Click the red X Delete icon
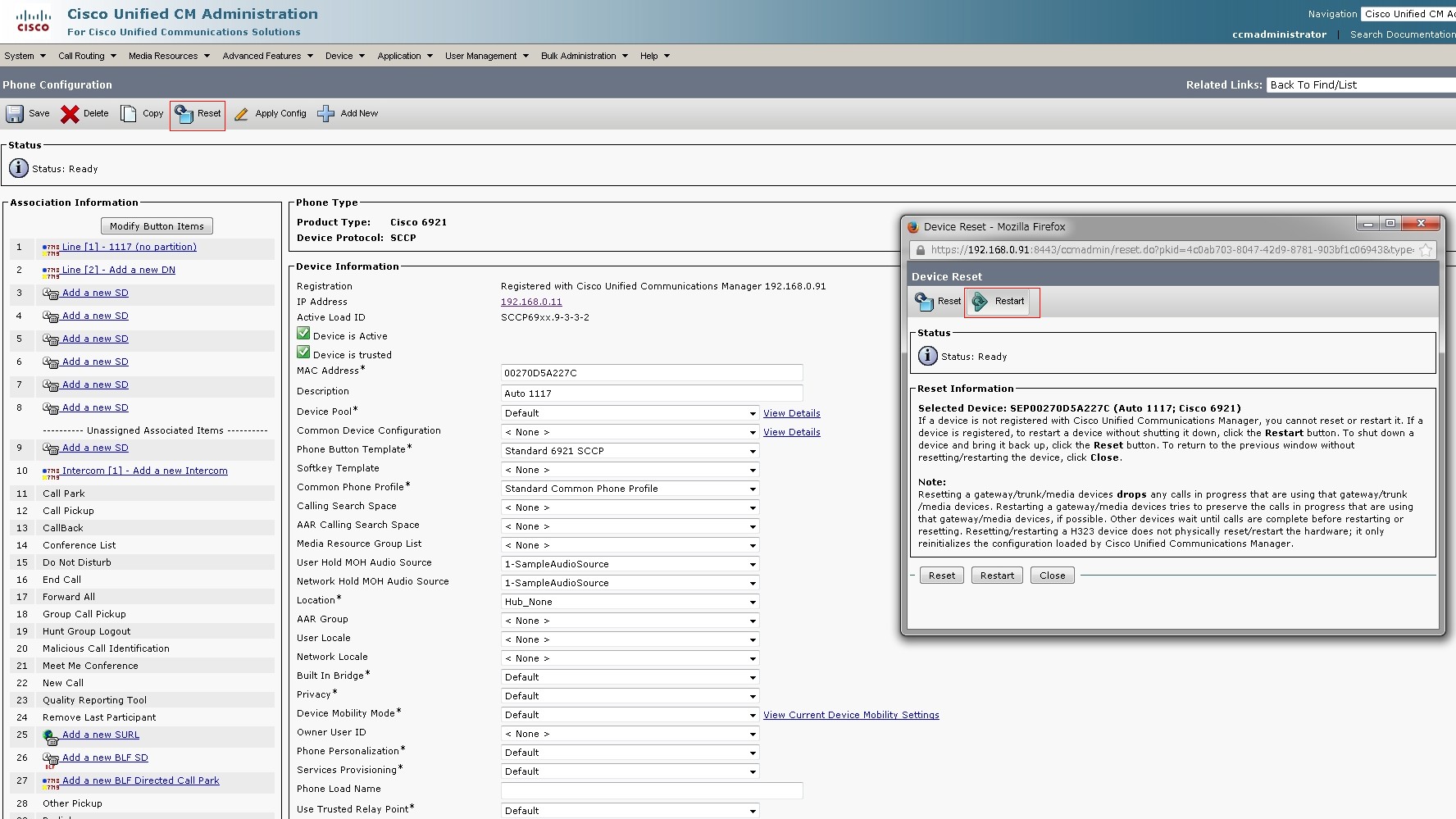This screenshot has width=1456, height=819. [70, 114]
